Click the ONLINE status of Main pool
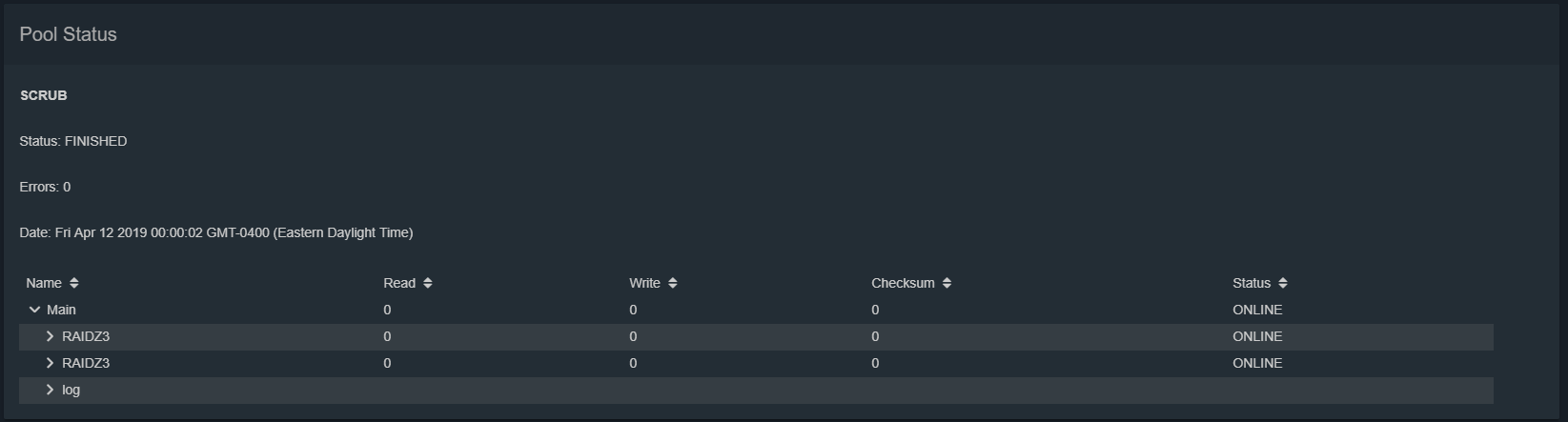This screenshot has width=1568, height=422. (1257, 310)
